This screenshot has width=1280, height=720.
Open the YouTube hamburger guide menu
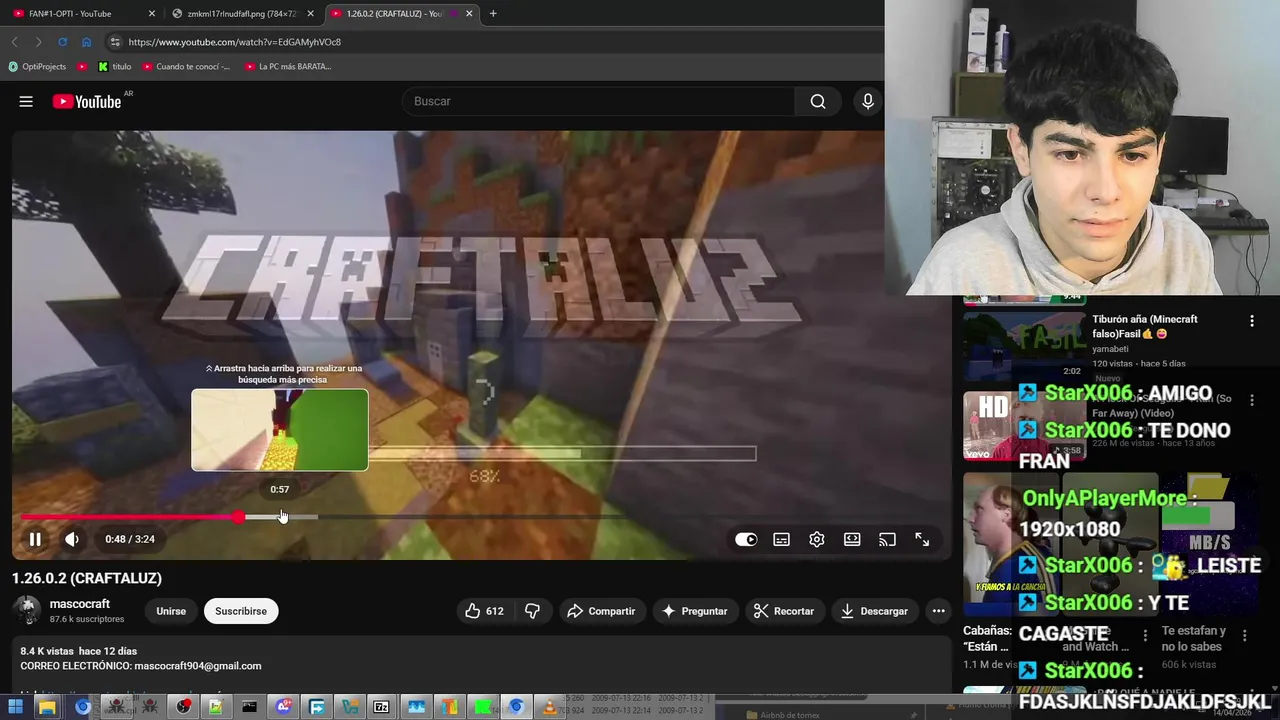click(x=26, y=101)
